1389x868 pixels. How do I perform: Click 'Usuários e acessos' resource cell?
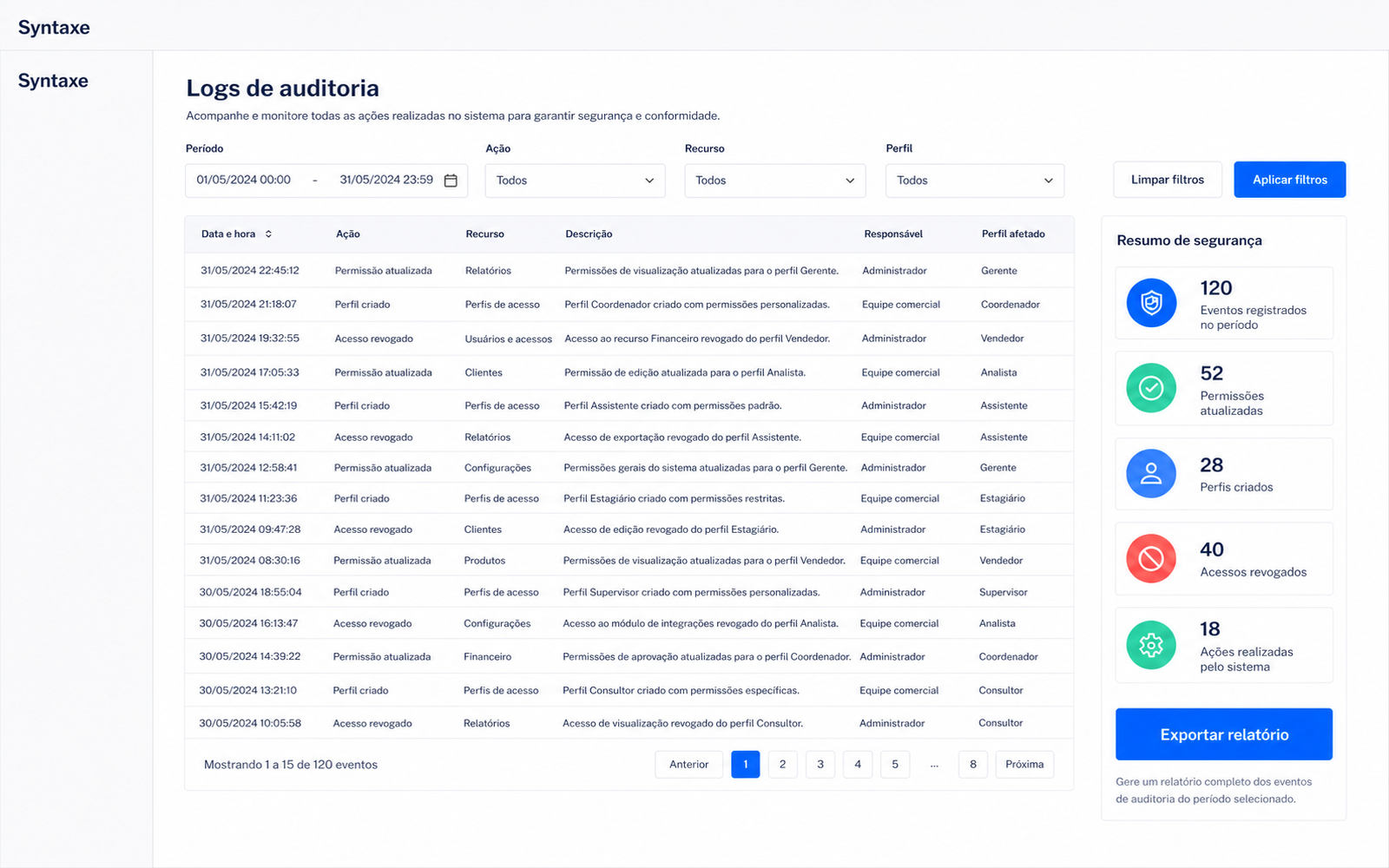tap(508, 339)
